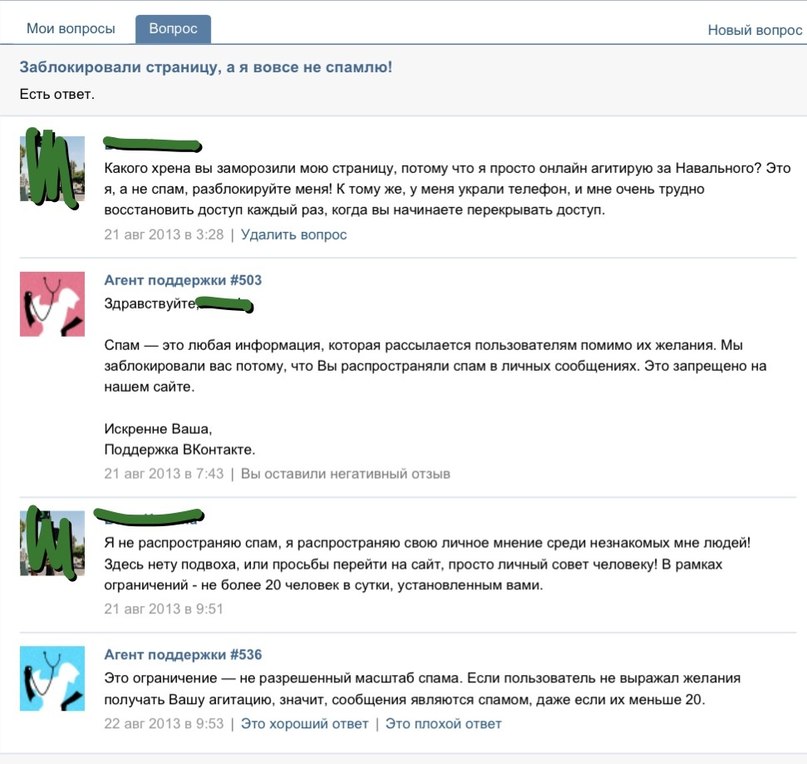Mark the reply with Это хороший ответ
The image size is (807, 764).
[x=305, y=723]
